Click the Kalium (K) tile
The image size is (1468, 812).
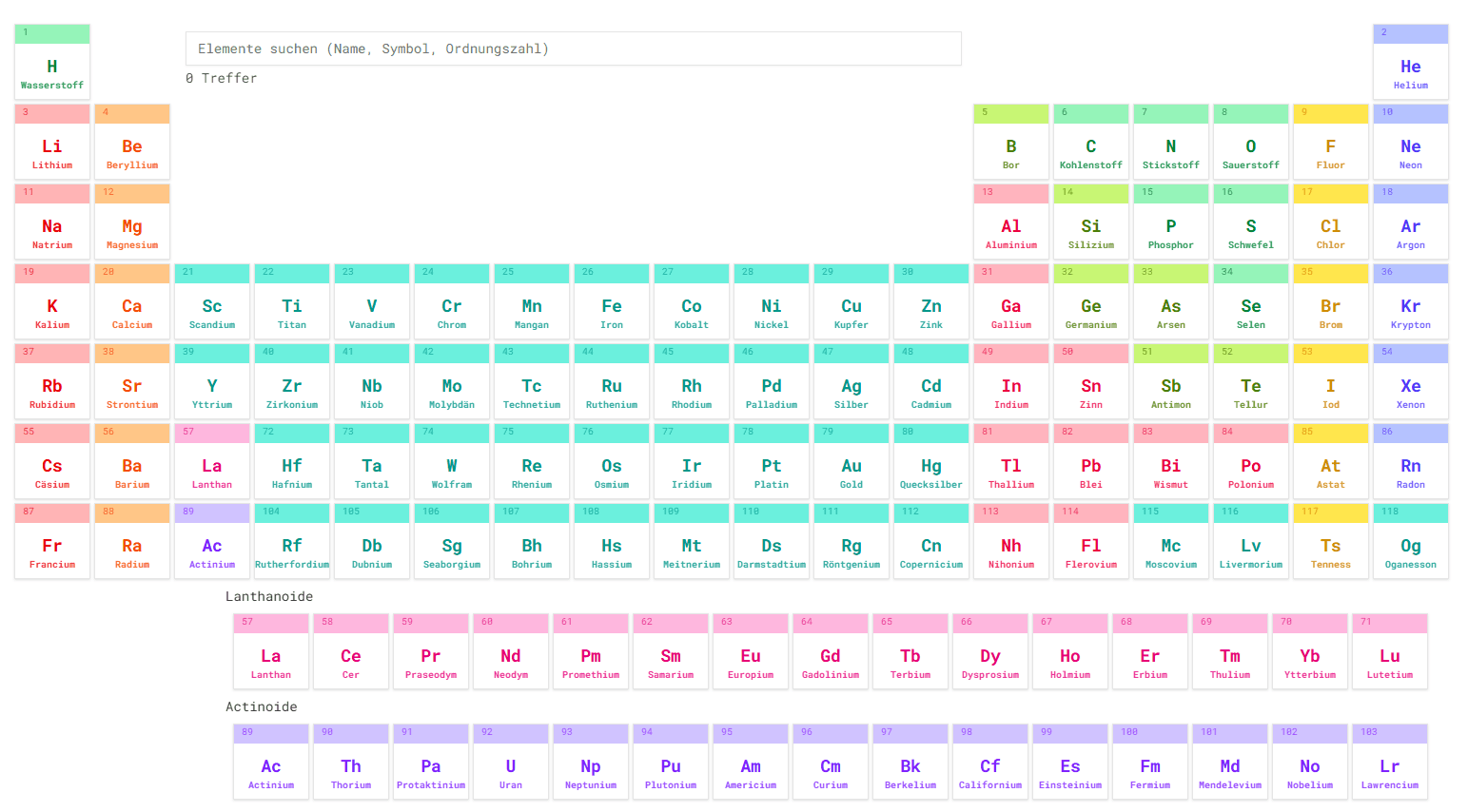pyautogui.click(x=52, y=301)
